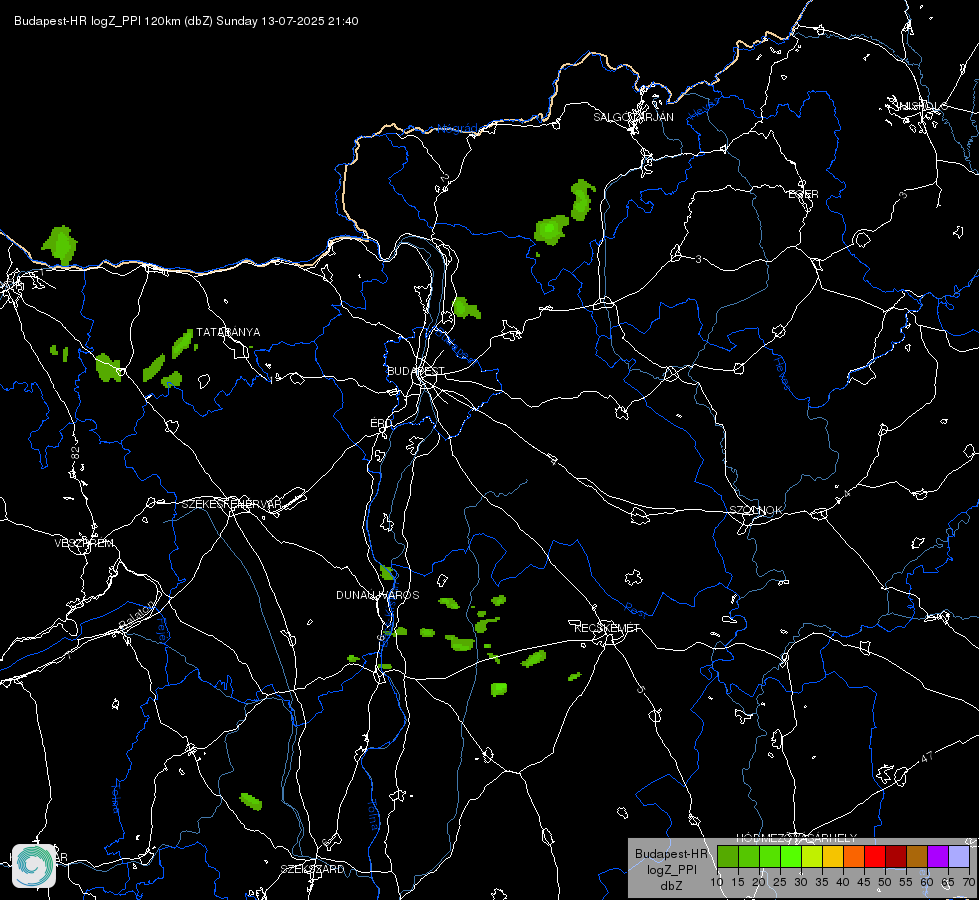
Task: Select the 50–55 dBZ dark red legend swatch
Action: coord(896,856)
